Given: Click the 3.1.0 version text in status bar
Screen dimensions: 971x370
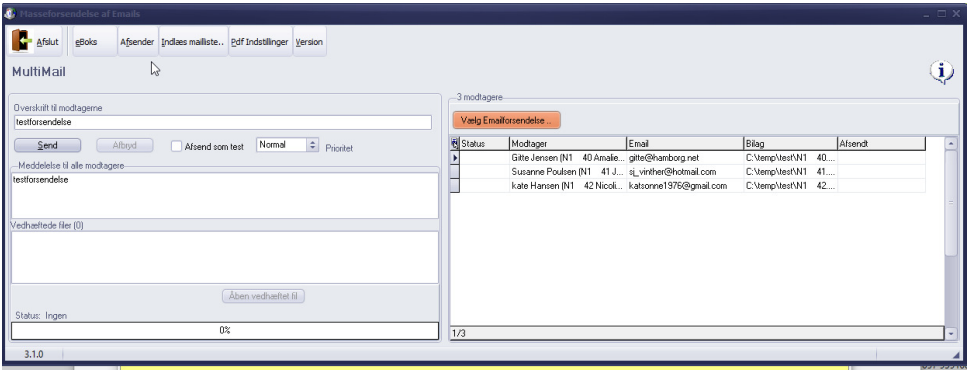Looking at the screenshot, I should (x=34, y=355).
